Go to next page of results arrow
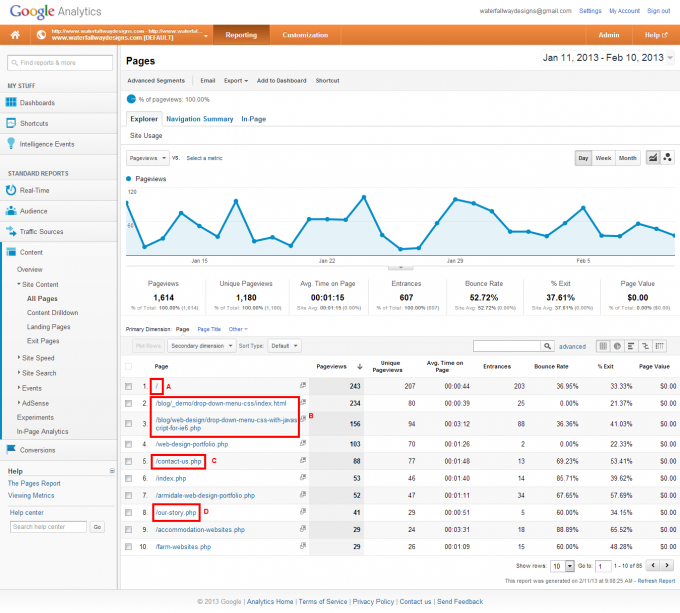680x613 pixels. [x=667, y=565]
